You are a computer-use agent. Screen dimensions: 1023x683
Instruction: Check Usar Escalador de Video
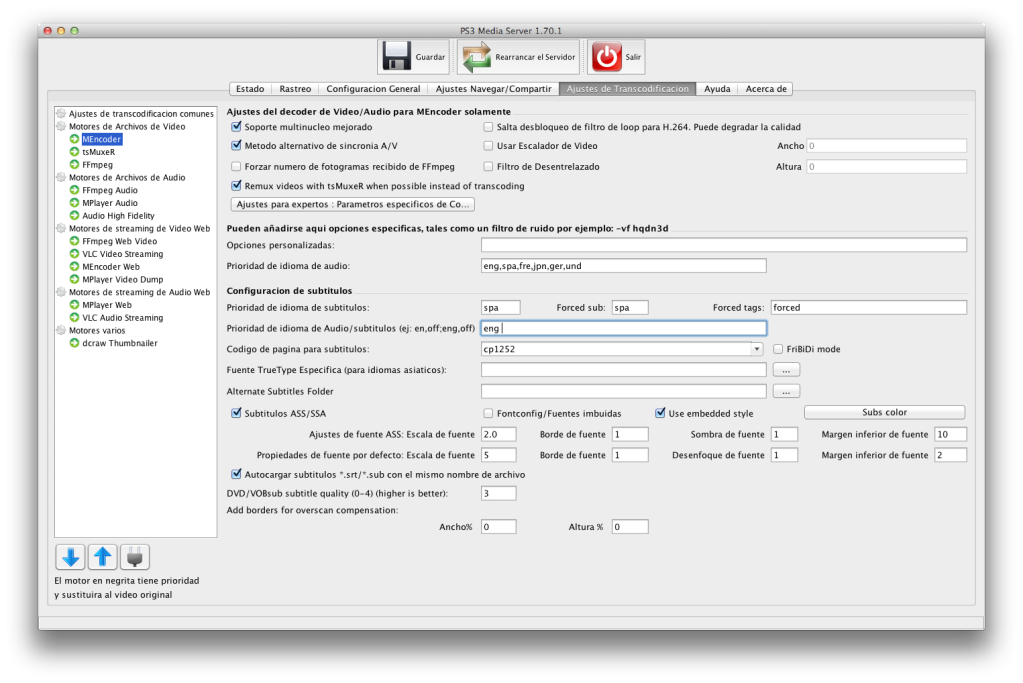[488, 145]
